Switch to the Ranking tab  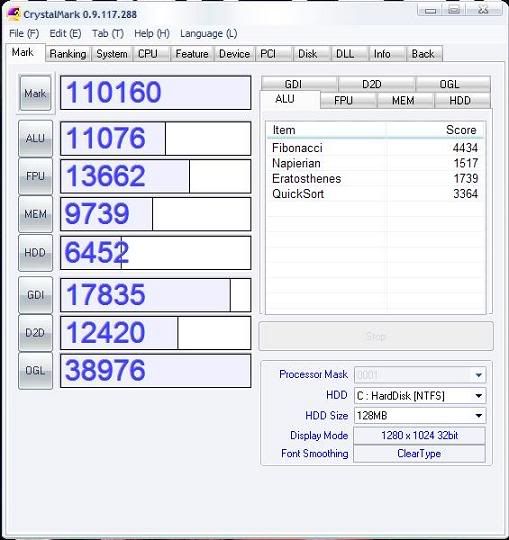tap(68, 54)
